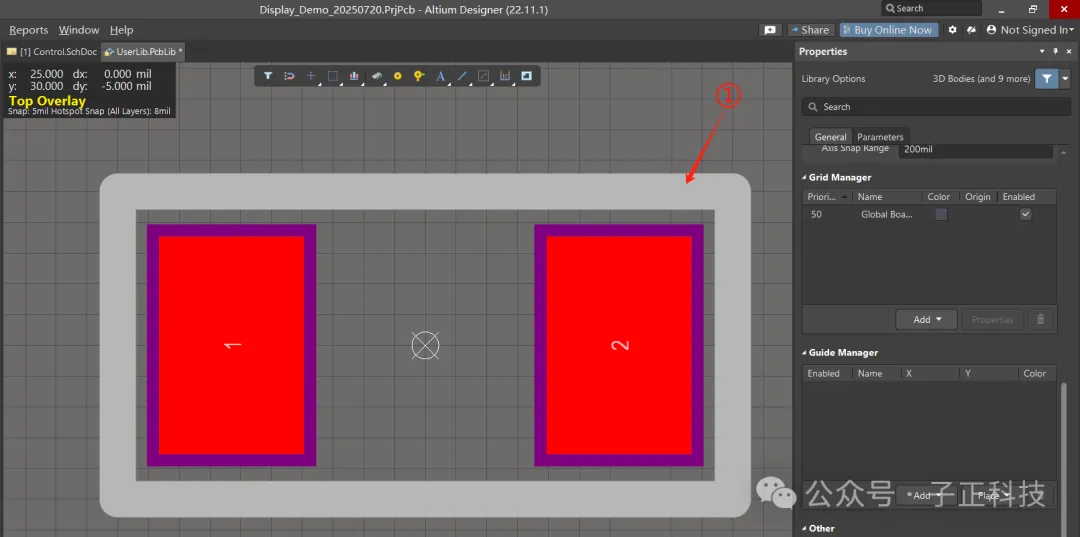
Task: Open the Align objects tool
Action: tap(354, 76)
